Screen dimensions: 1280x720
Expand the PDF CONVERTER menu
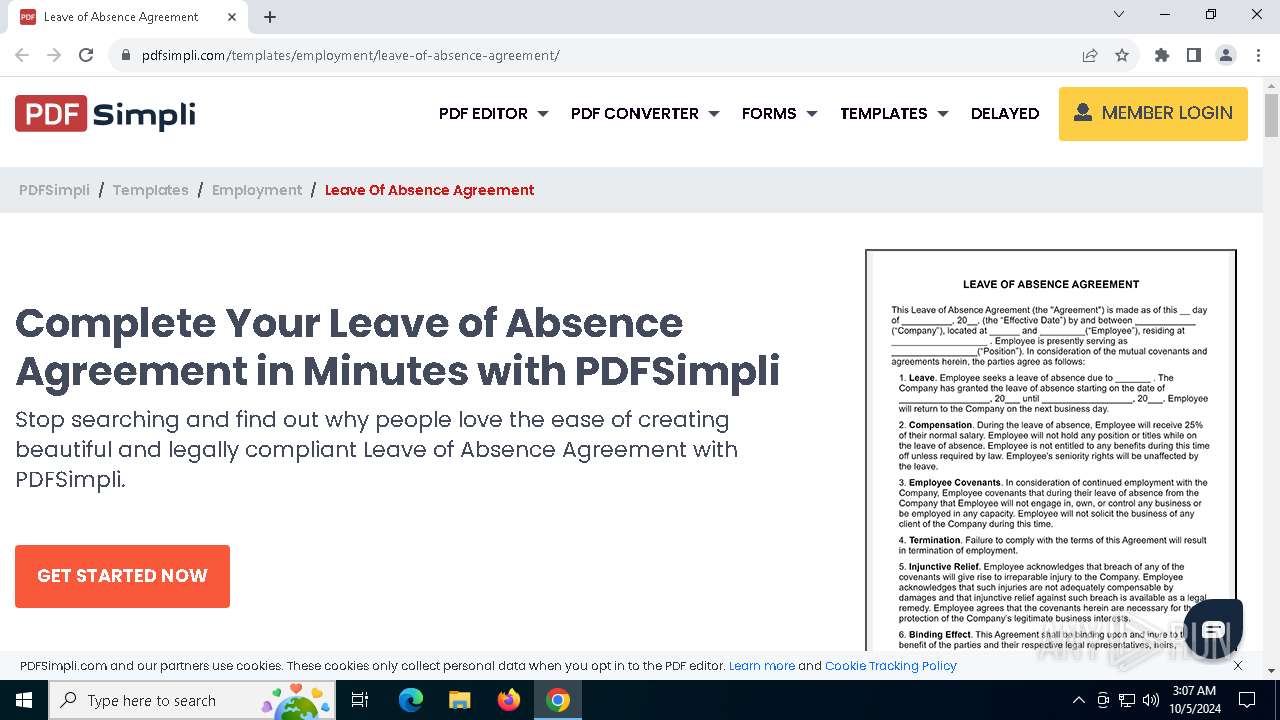pyautogui.click(x=645, y=113)
